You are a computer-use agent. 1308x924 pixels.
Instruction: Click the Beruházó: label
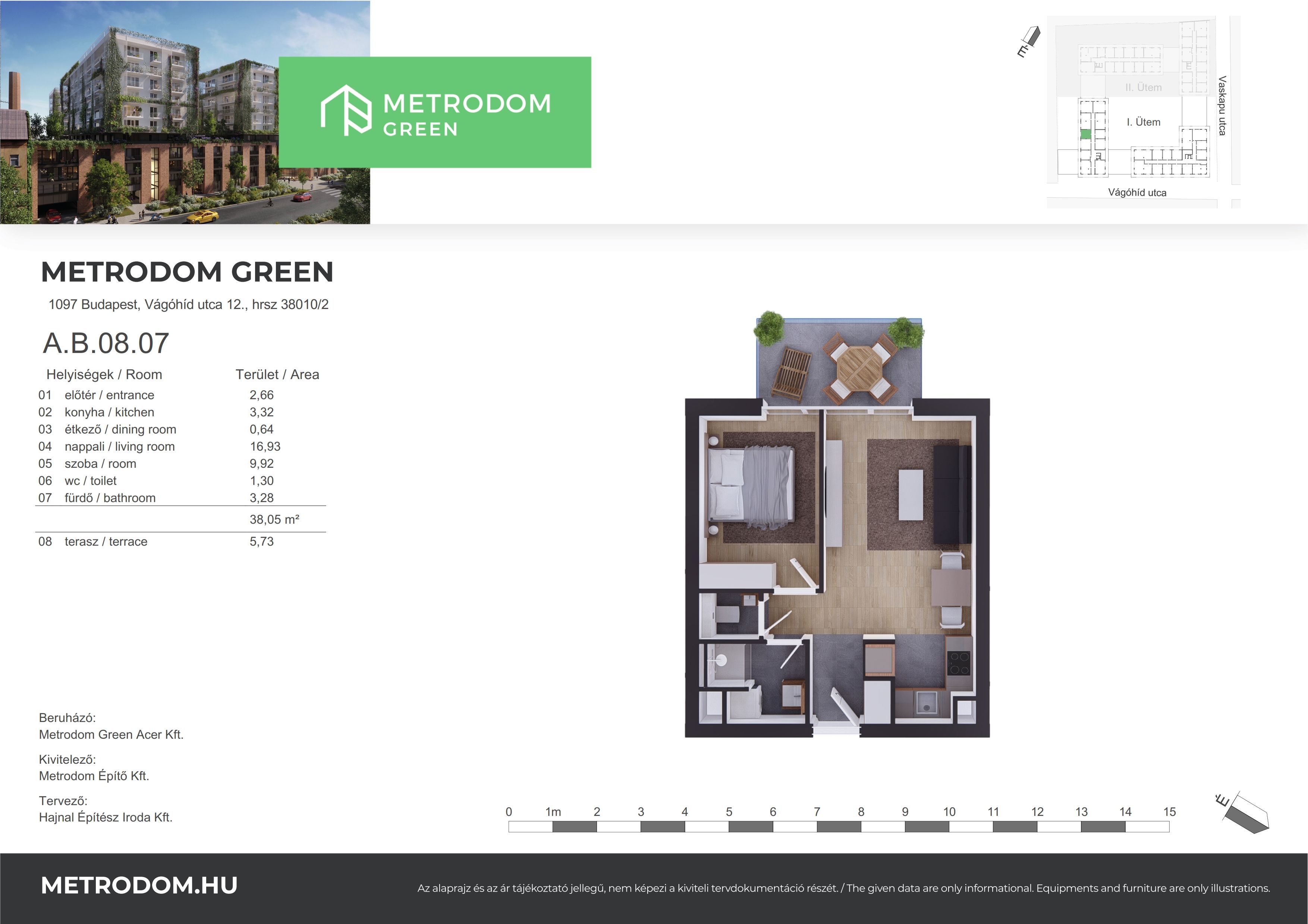point(67,718)
